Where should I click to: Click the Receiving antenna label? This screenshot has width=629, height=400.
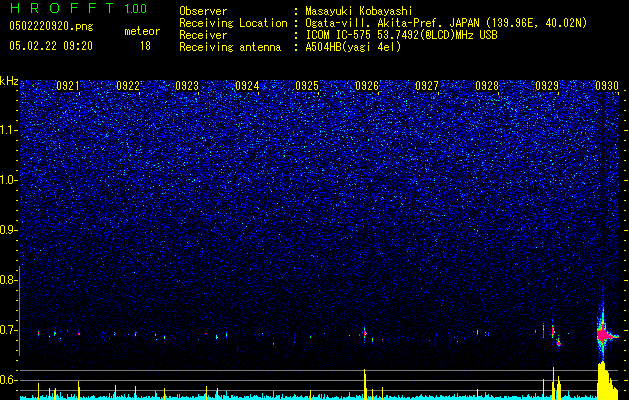pyautogui.click(x=230, y=47)
